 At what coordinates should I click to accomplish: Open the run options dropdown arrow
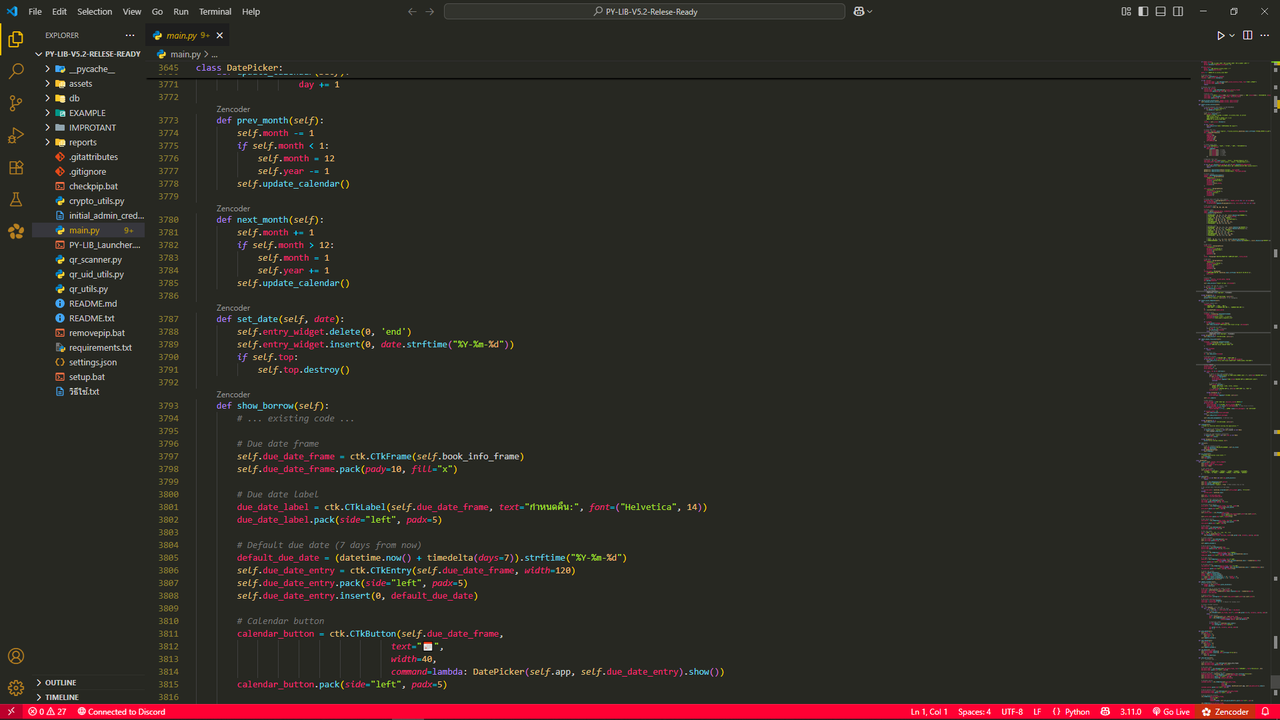1231,34
